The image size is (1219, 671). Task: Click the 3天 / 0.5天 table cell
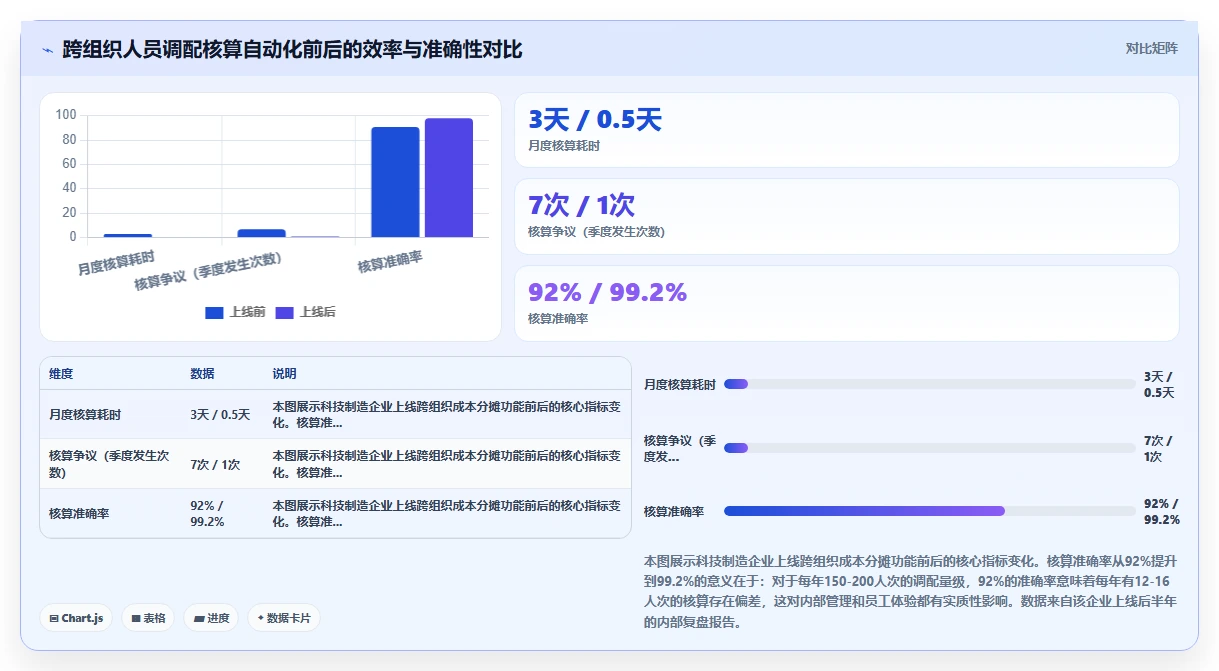point(223,414)
